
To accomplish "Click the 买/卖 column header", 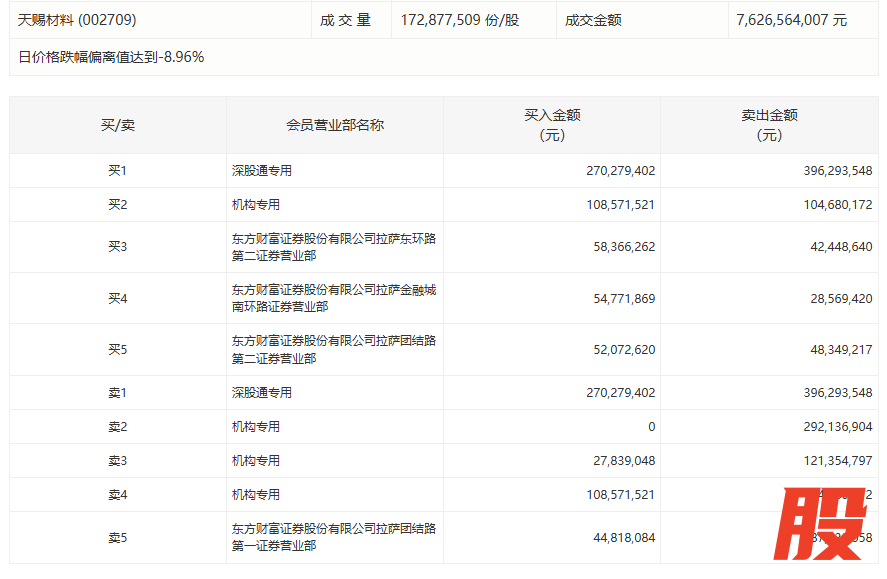I will click(x=118, y=125).
